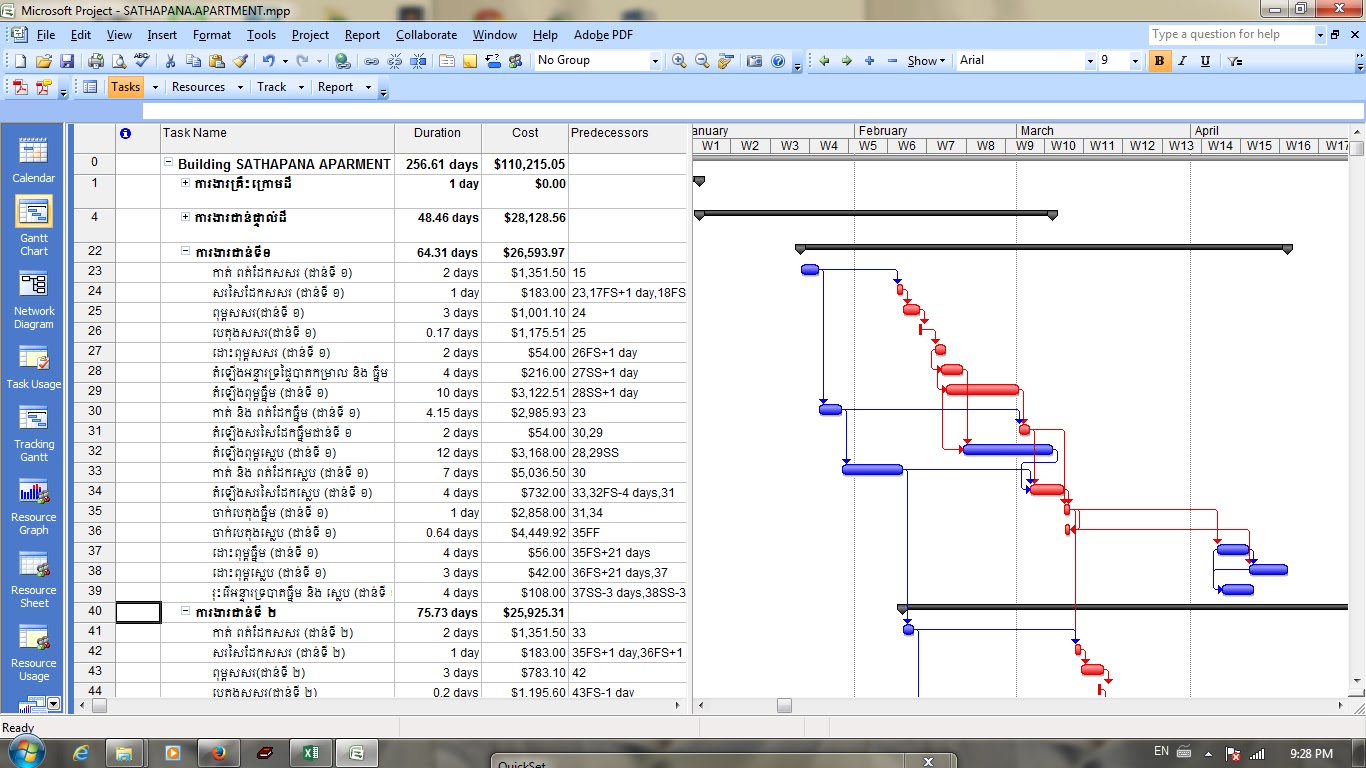Click the Type a question for help box
Screen dimensions: 1366x768
point(1230,34)
